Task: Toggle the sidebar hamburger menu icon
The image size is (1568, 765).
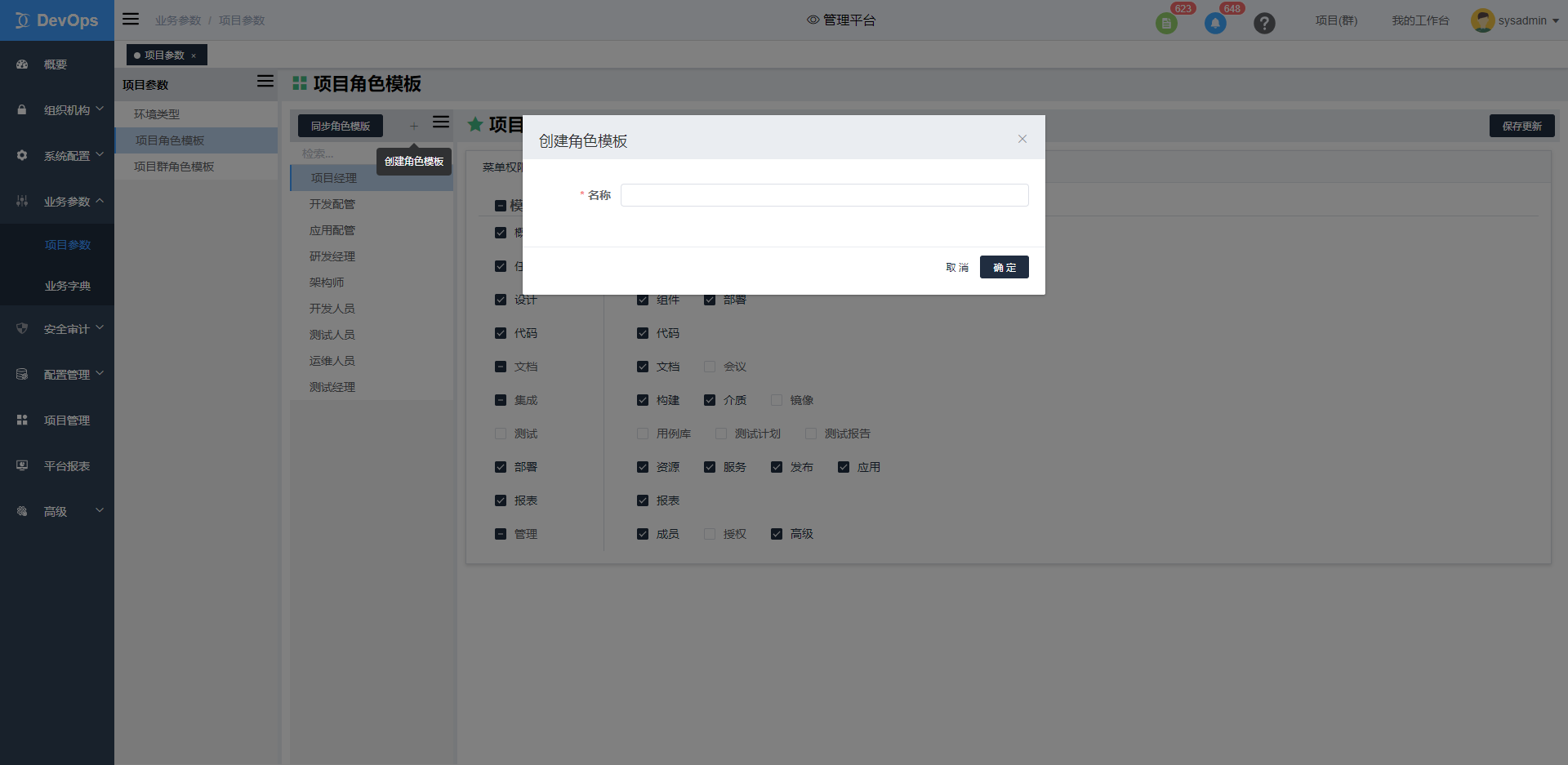Action: click(x=131, y=19)
